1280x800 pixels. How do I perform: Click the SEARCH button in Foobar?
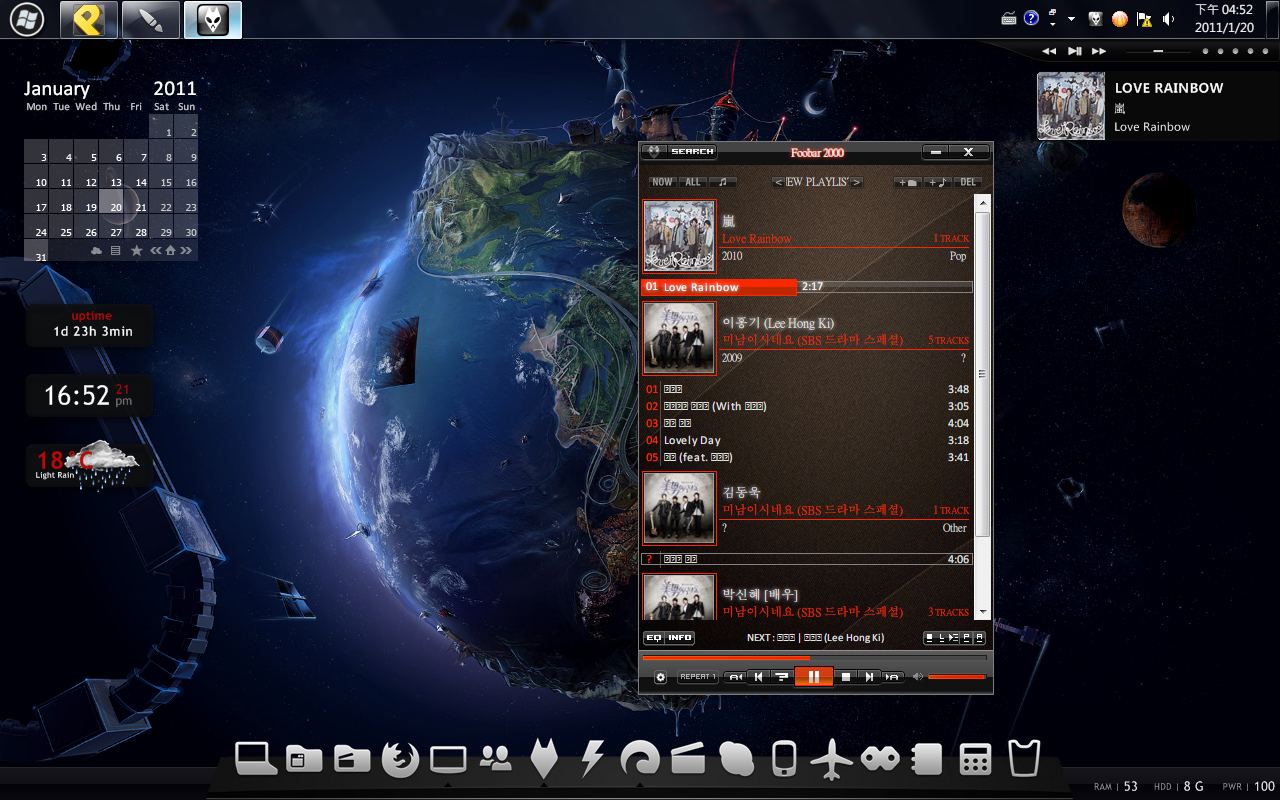click(692, 152)
